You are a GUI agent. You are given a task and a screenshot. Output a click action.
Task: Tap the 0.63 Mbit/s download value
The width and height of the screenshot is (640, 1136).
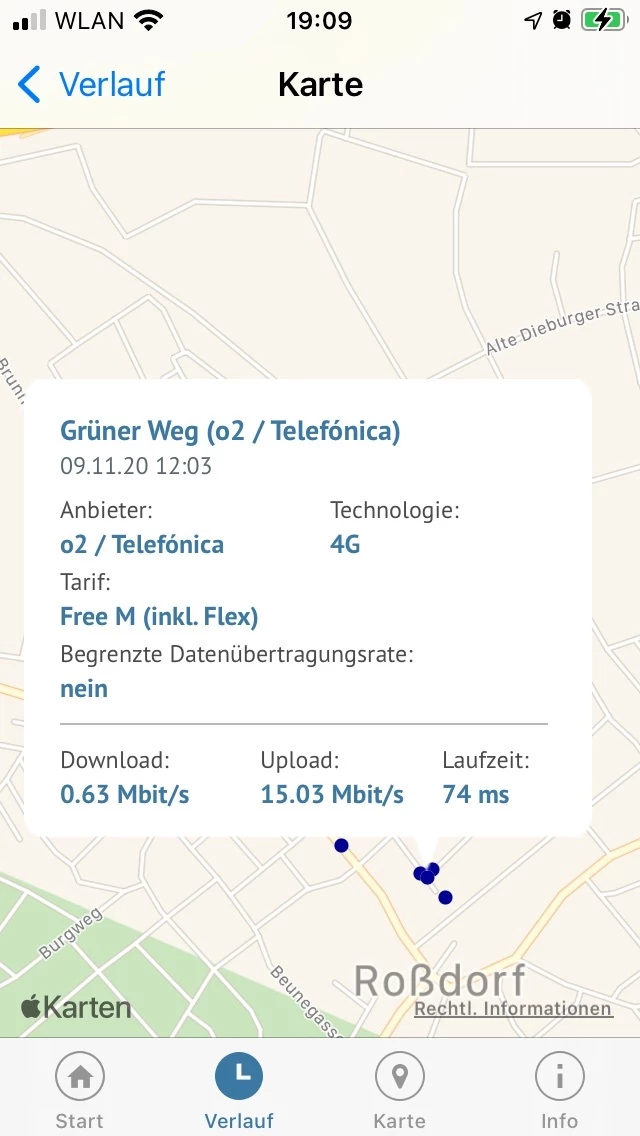point(125,795)
